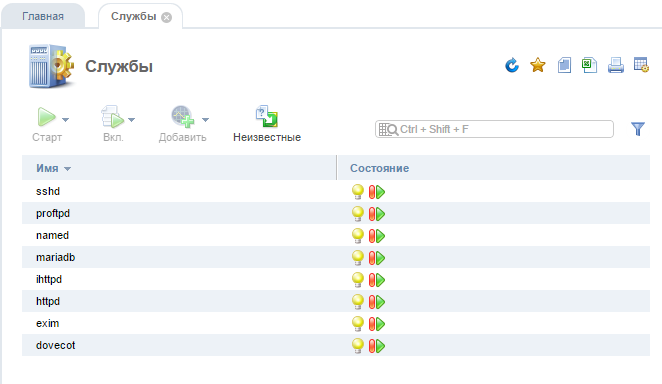Click the red-green status icon for exim
The image size is (662, 384).
[x=377, y=324]
